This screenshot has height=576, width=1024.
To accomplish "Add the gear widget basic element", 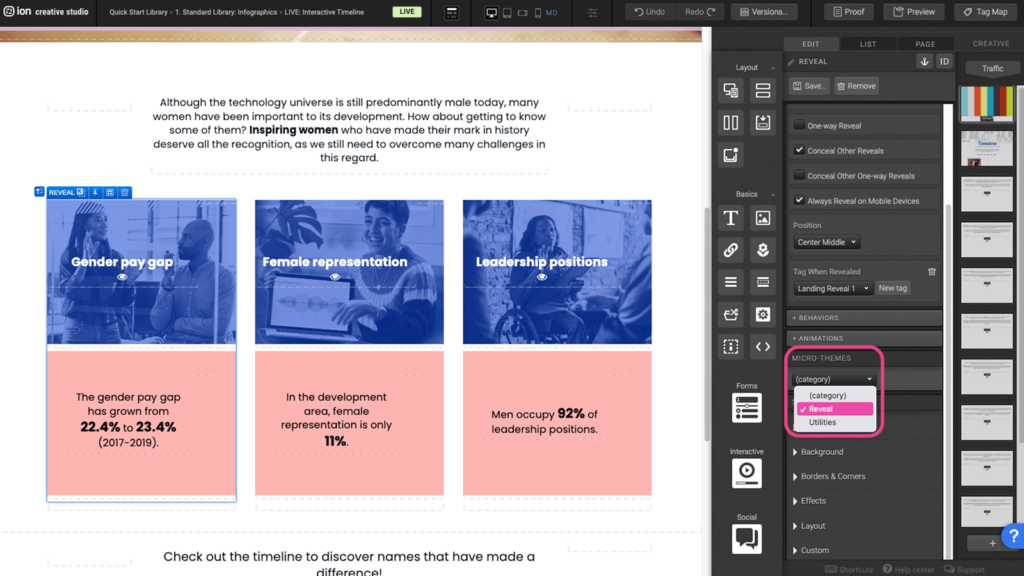I will (763, 314).
